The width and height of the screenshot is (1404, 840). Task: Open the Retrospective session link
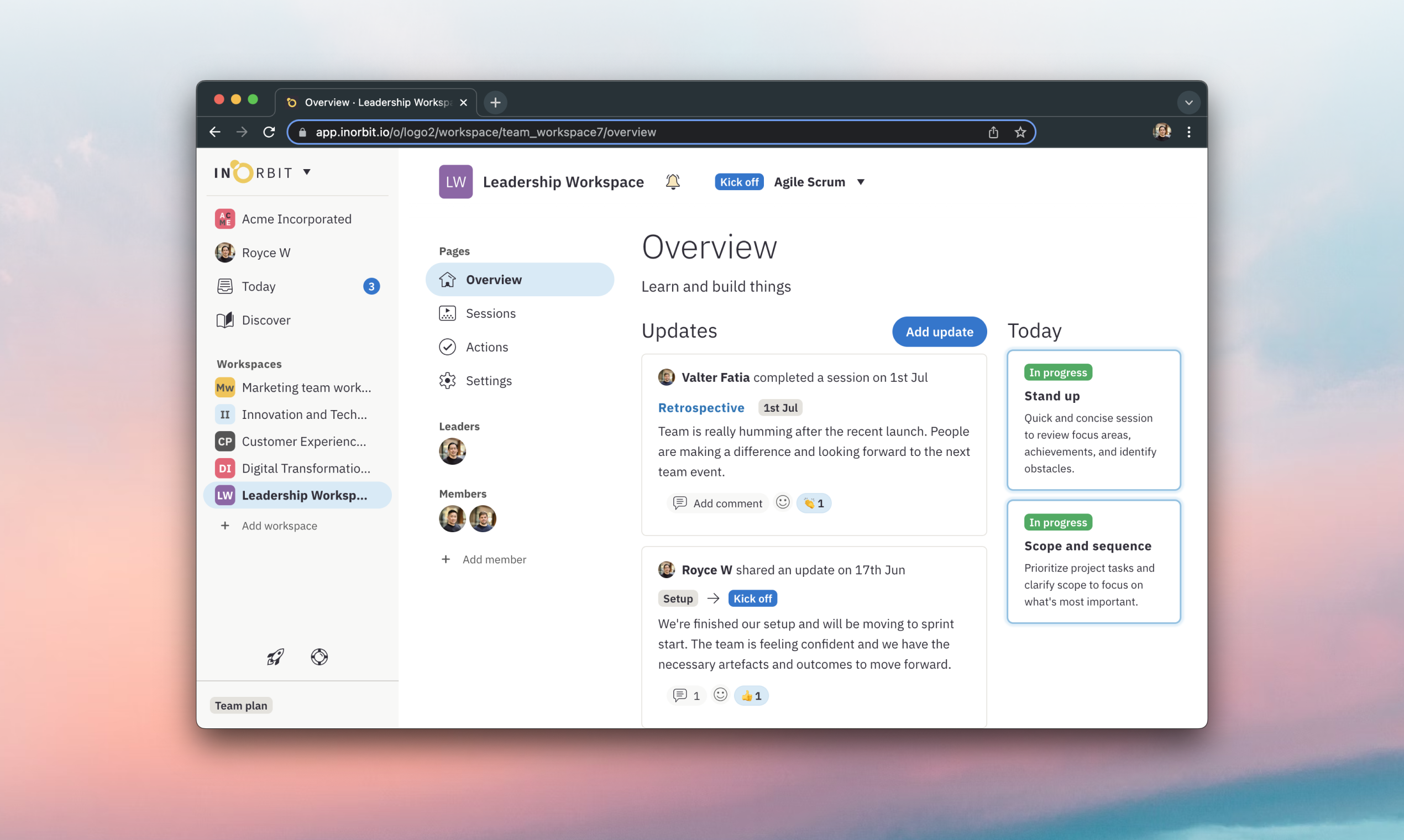click(701, 407)
